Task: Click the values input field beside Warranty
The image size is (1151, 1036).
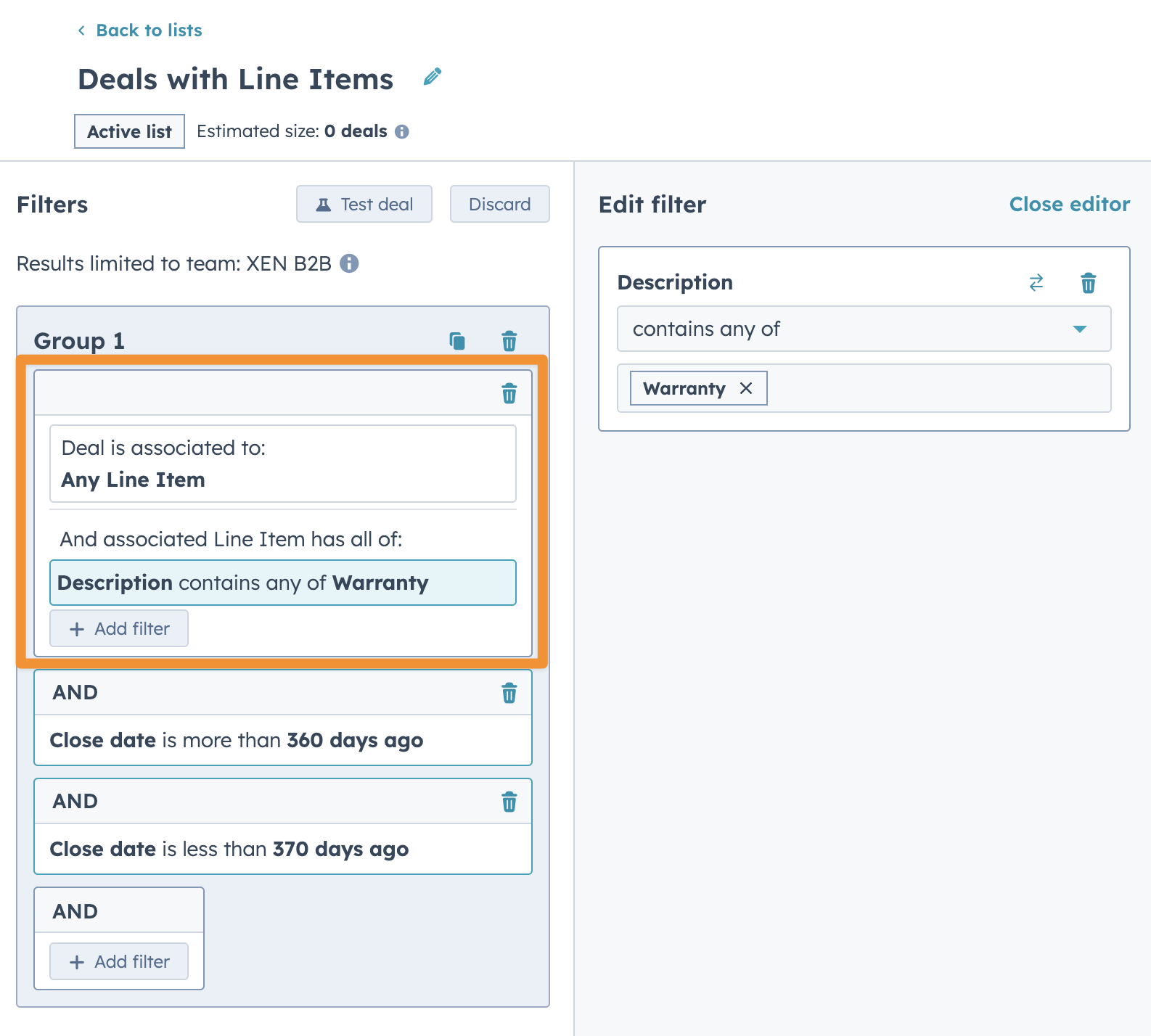Action: [936, 388]
